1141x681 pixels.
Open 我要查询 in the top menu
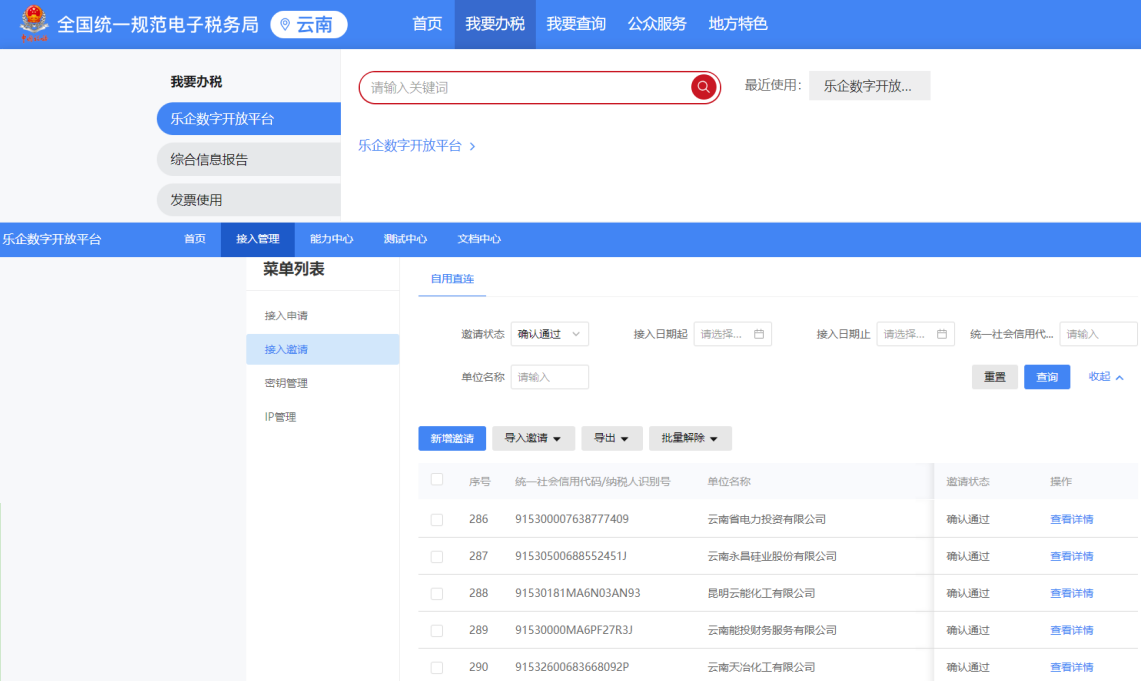click(576, 24)
